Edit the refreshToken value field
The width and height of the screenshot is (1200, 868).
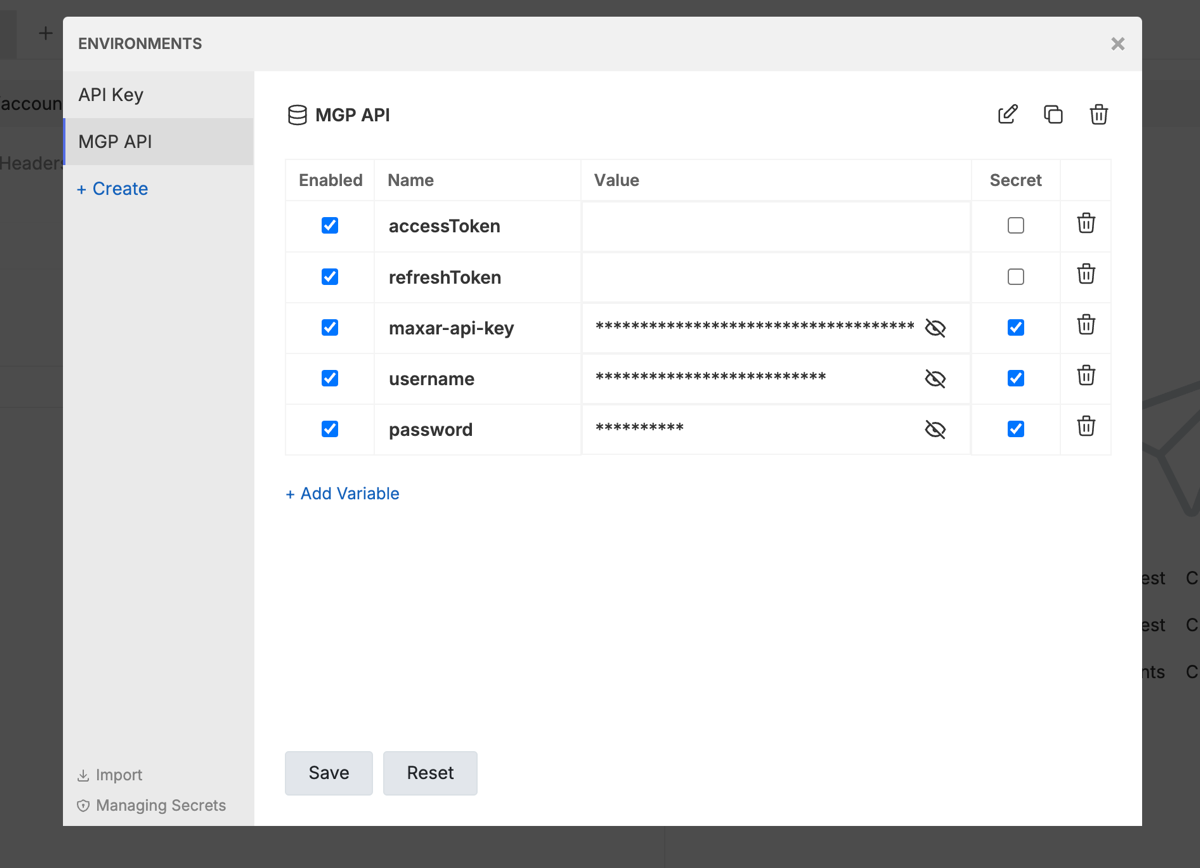pos(776,278)
